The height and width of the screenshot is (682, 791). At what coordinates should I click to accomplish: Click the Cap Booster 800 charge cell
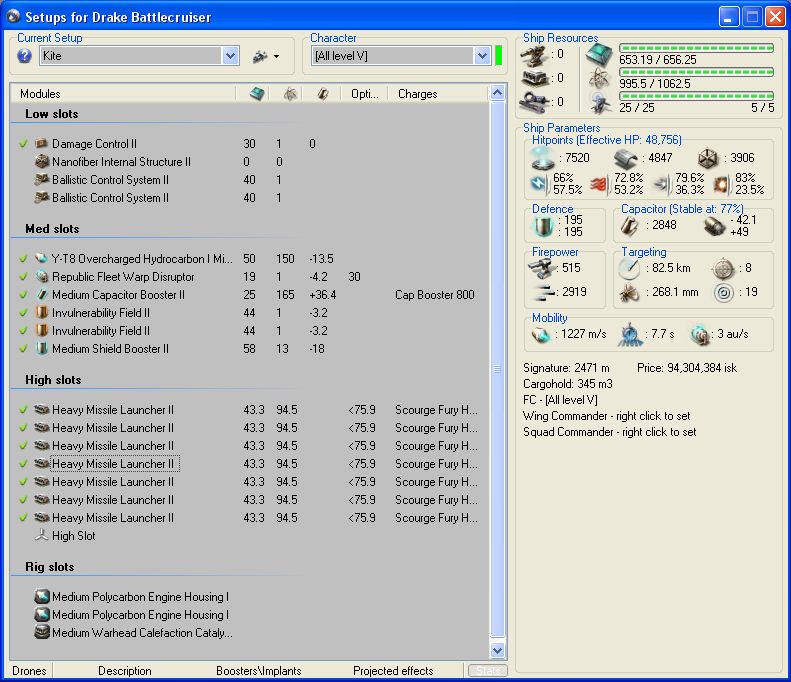tap(434, 295)
